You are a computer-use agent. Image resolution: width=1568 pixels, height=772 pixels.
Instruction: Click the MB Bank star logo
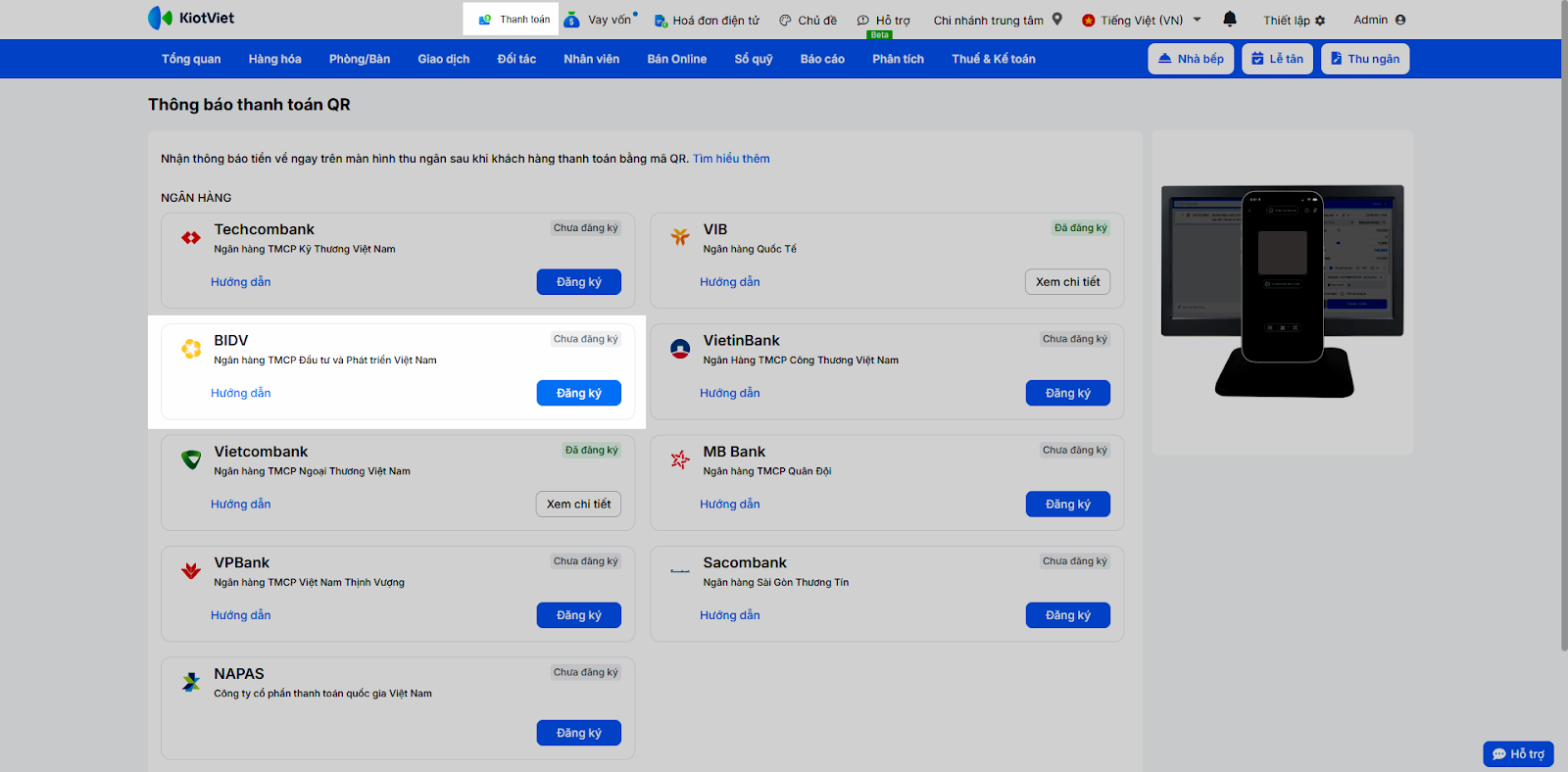pos(680,459)
